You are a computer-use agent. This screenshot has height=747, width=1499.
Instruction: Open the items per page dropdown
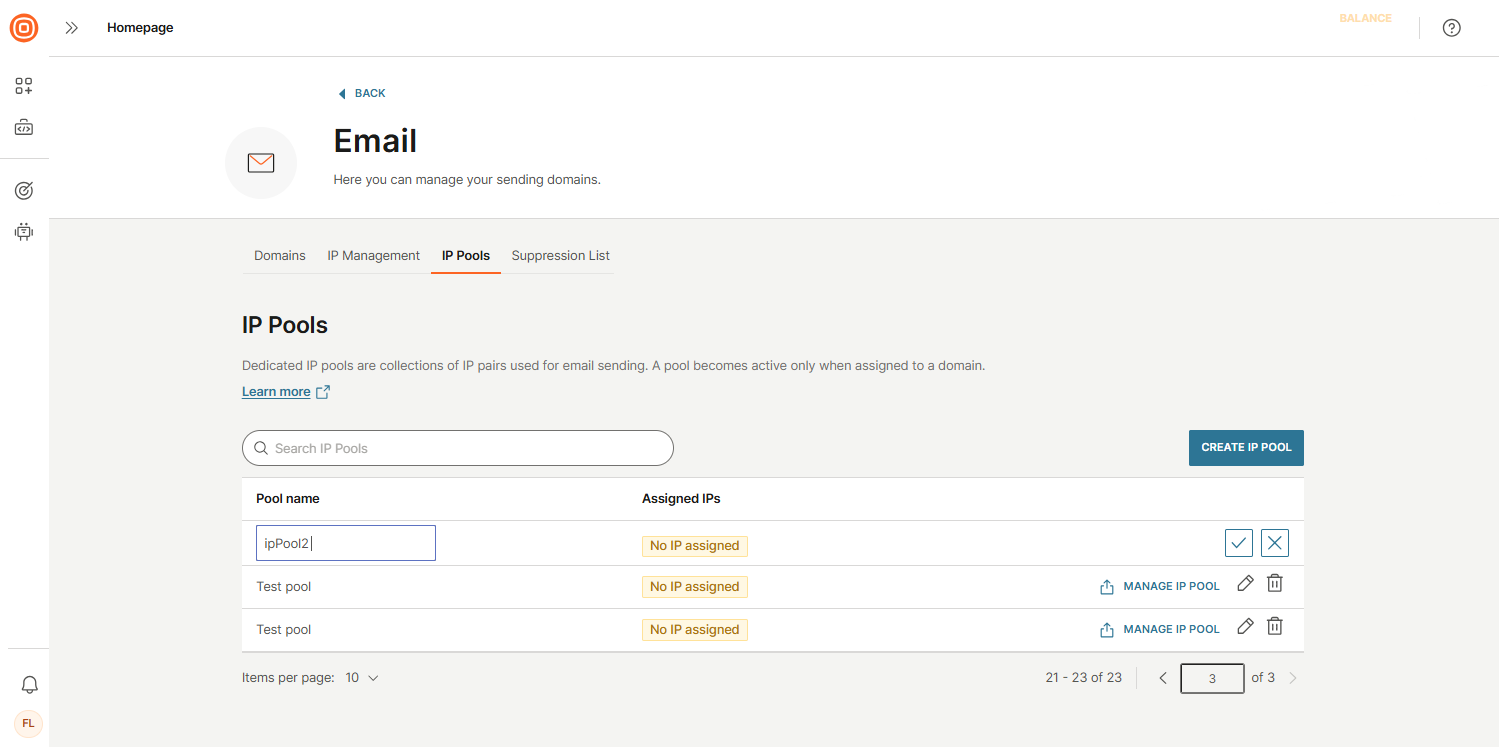pos(362,677)
